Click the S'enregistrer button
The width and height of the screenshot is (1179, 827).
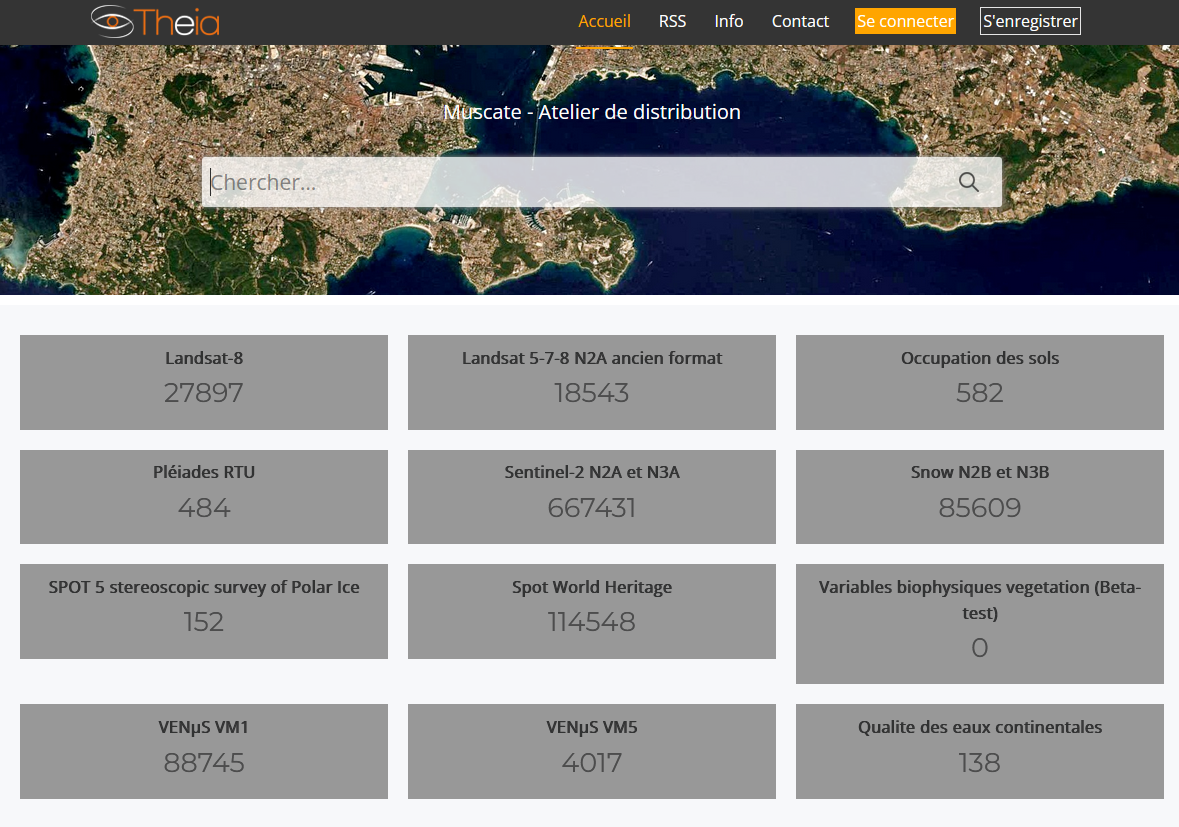[x=1030, y=21]
